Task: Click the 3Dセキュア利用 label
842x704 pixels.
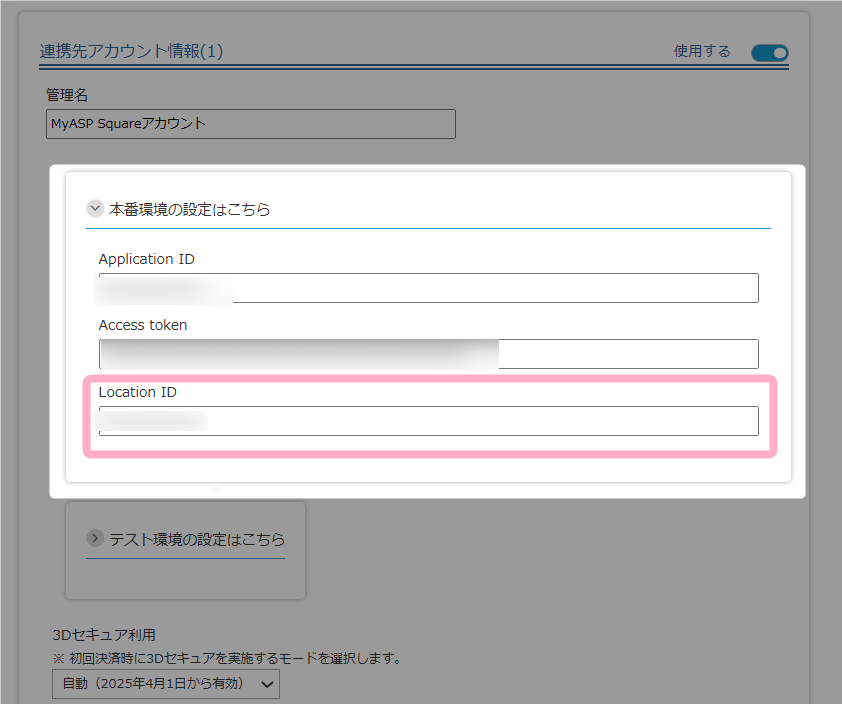Action: coord(104,635)
